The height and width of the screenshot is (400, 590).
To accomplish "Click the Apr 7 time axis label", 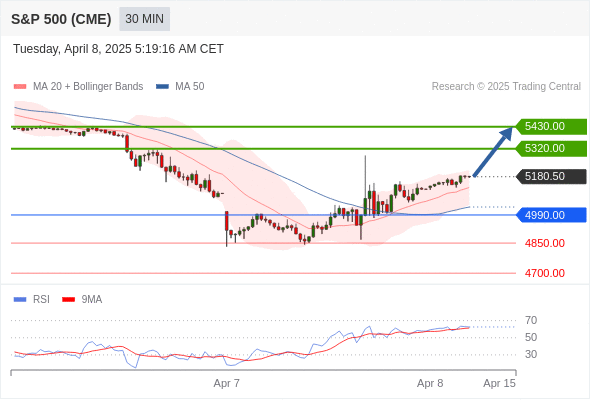I will (x=227, y=383).
